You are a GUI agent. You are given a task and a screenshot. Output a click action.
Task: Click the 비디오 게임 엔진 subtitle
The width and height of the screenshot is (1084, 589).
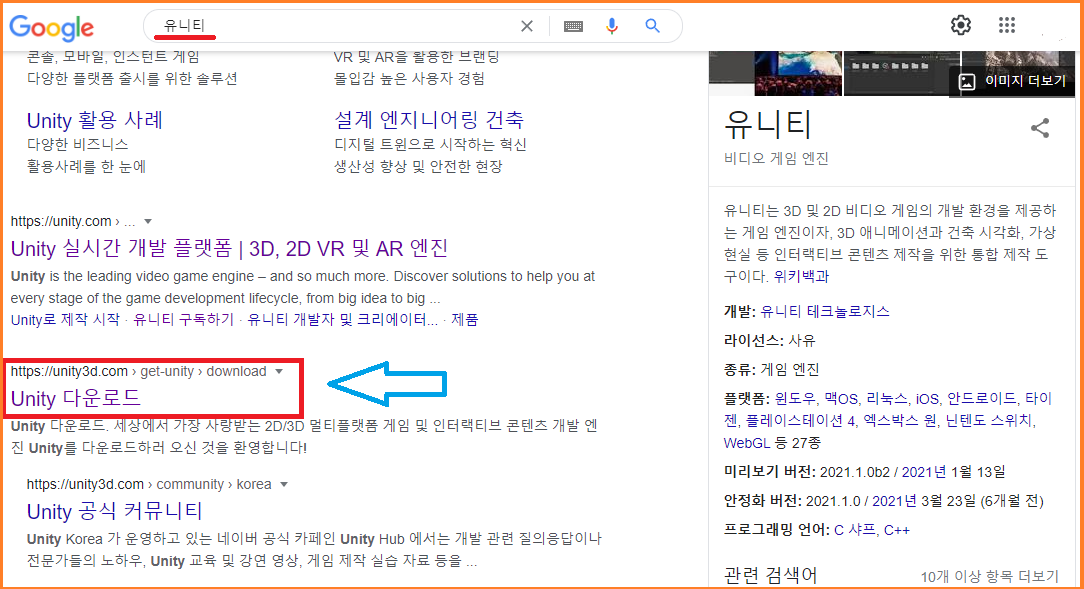[776, 158]
